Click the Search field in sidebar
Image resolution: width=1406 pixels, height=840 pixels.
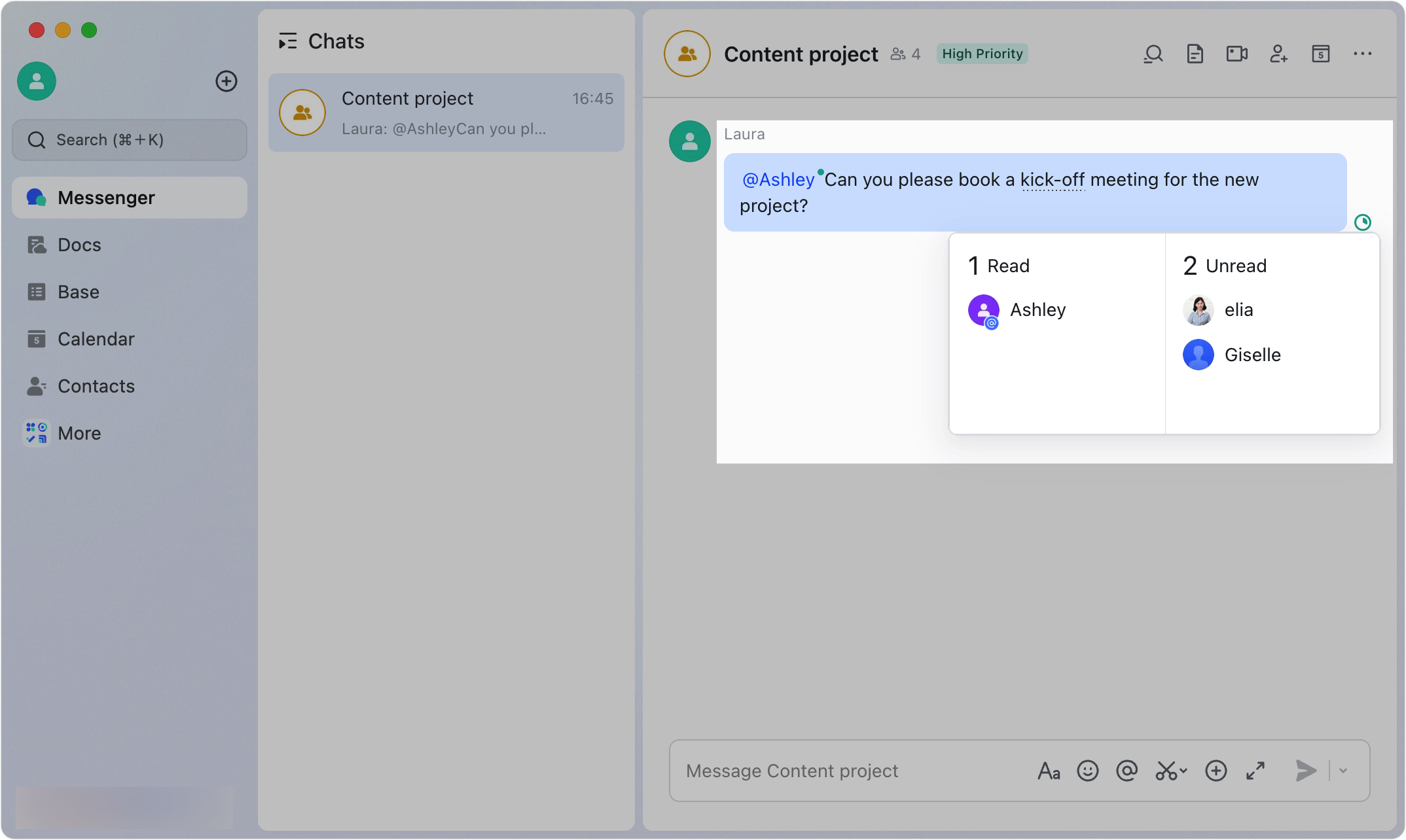pos(130,140)
